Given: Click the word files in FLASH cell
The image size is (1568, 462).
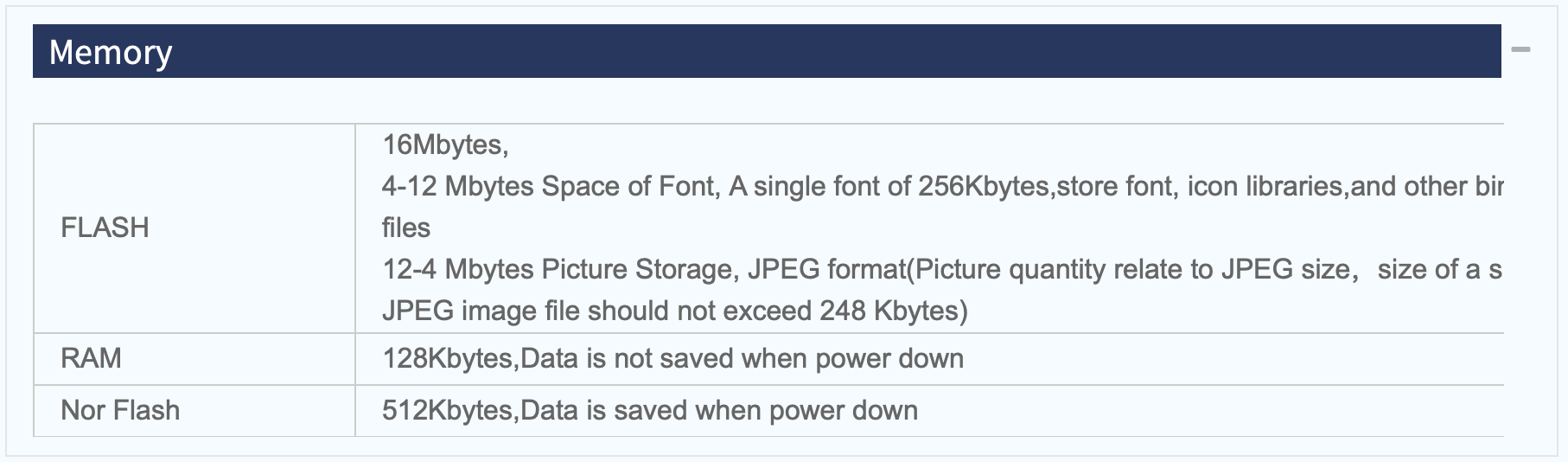Looking at the screenshot, I should (x=406, y=228).
